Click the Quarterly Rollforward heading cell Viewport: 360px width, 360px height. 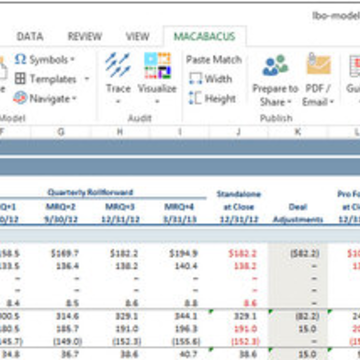tap(90, 192)
